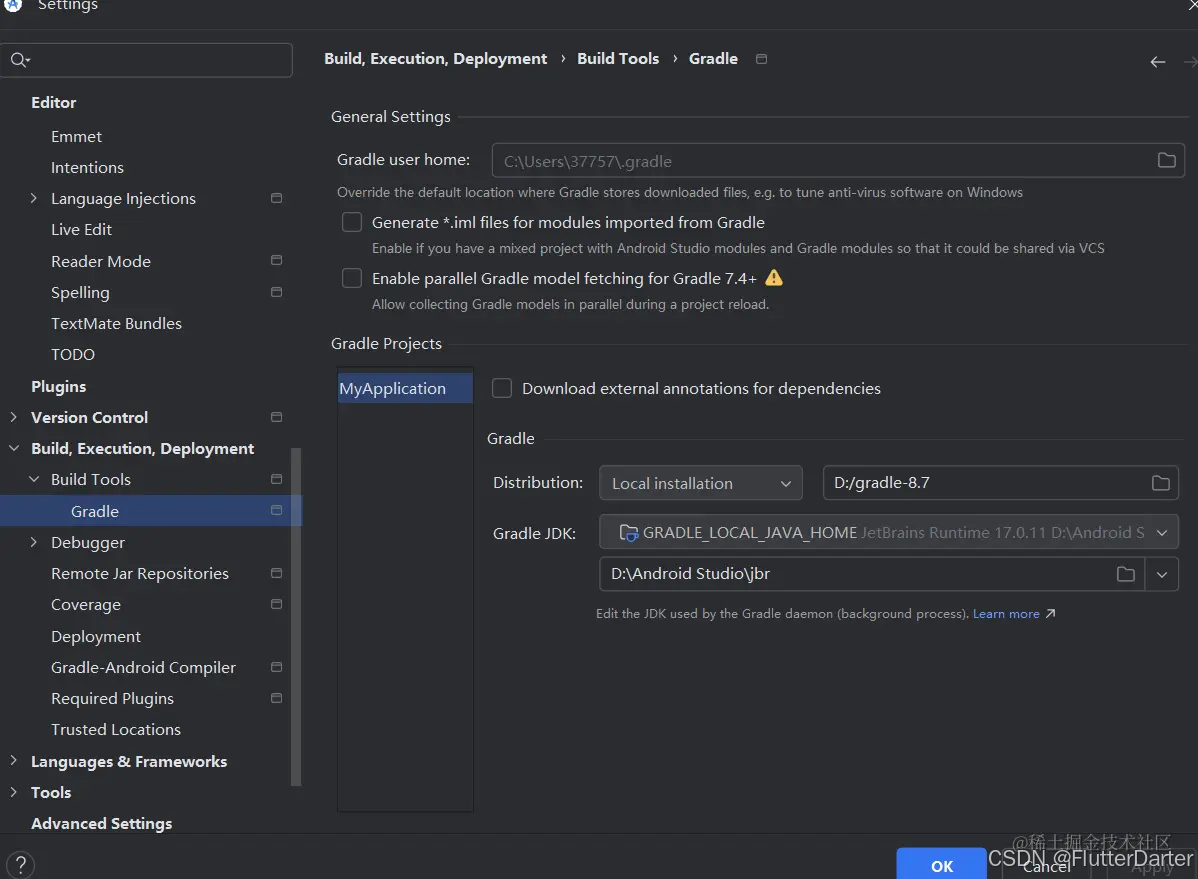
Task: Check Download external annotations for dependencies
Action: (501, 388)
